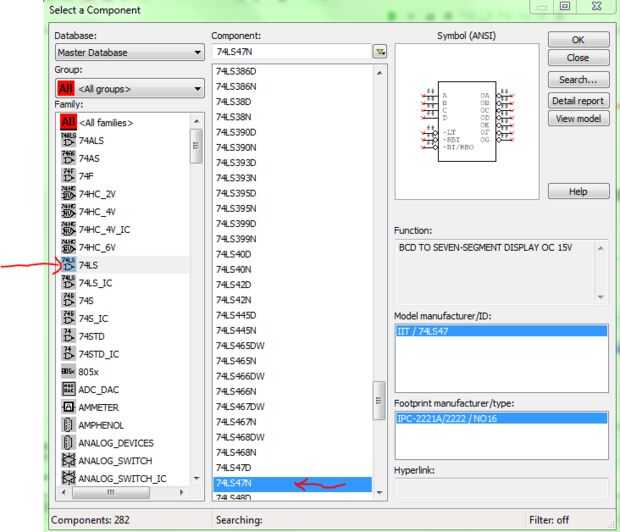
Task: Select IIT / 74LS47 model entry
Action: coord(501,331)
